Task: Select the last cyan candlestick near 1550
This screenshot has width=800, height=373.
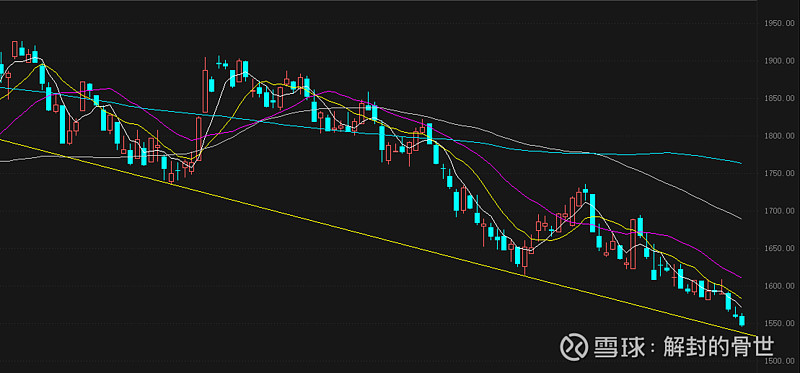Action: coord(742,320)
